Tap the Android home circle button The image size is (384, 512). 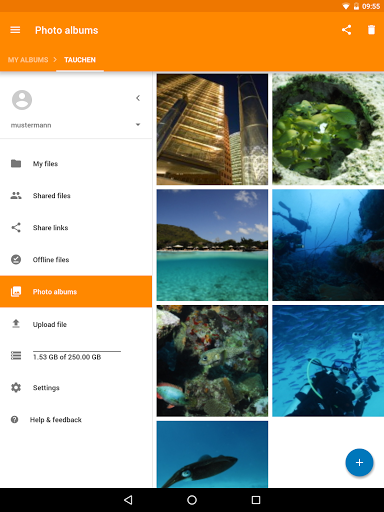pyautogui.click(x=192, y=500)
